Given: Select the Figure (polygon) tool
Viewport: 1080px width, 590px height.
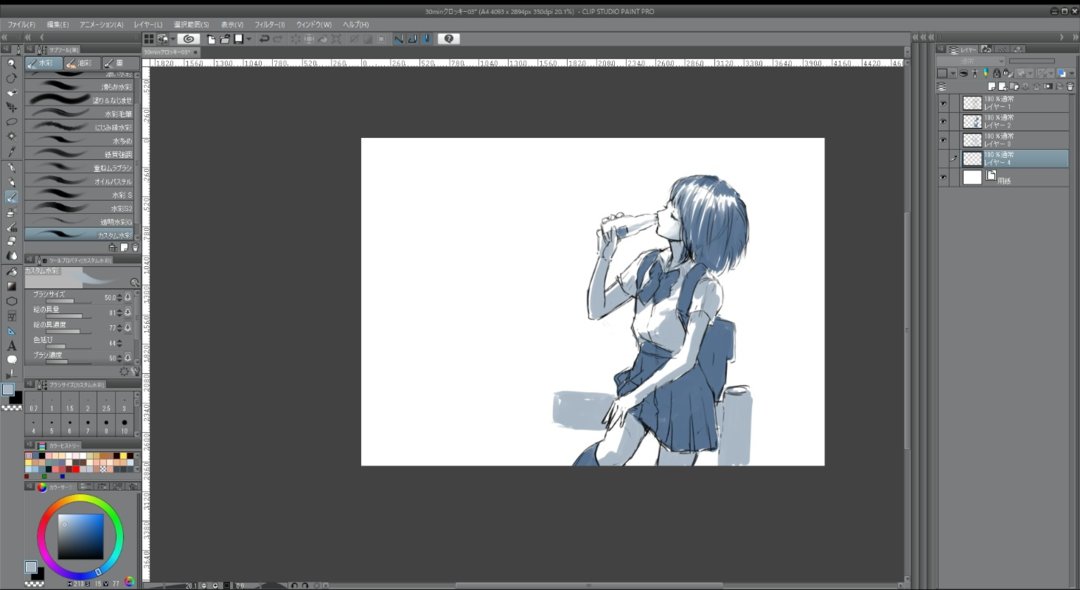Looking at the screenshot, I should click(11, 302).
